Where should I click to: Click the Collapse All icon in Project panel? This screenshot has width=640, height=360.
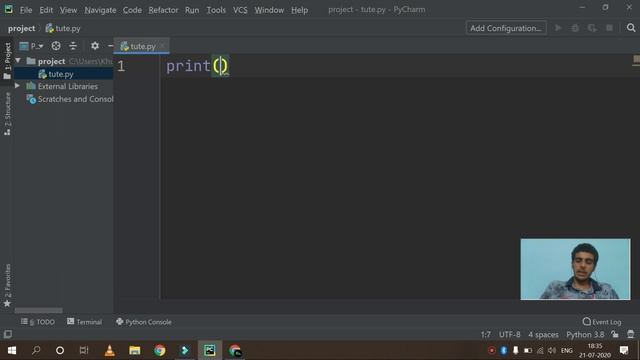click(73, 46)
